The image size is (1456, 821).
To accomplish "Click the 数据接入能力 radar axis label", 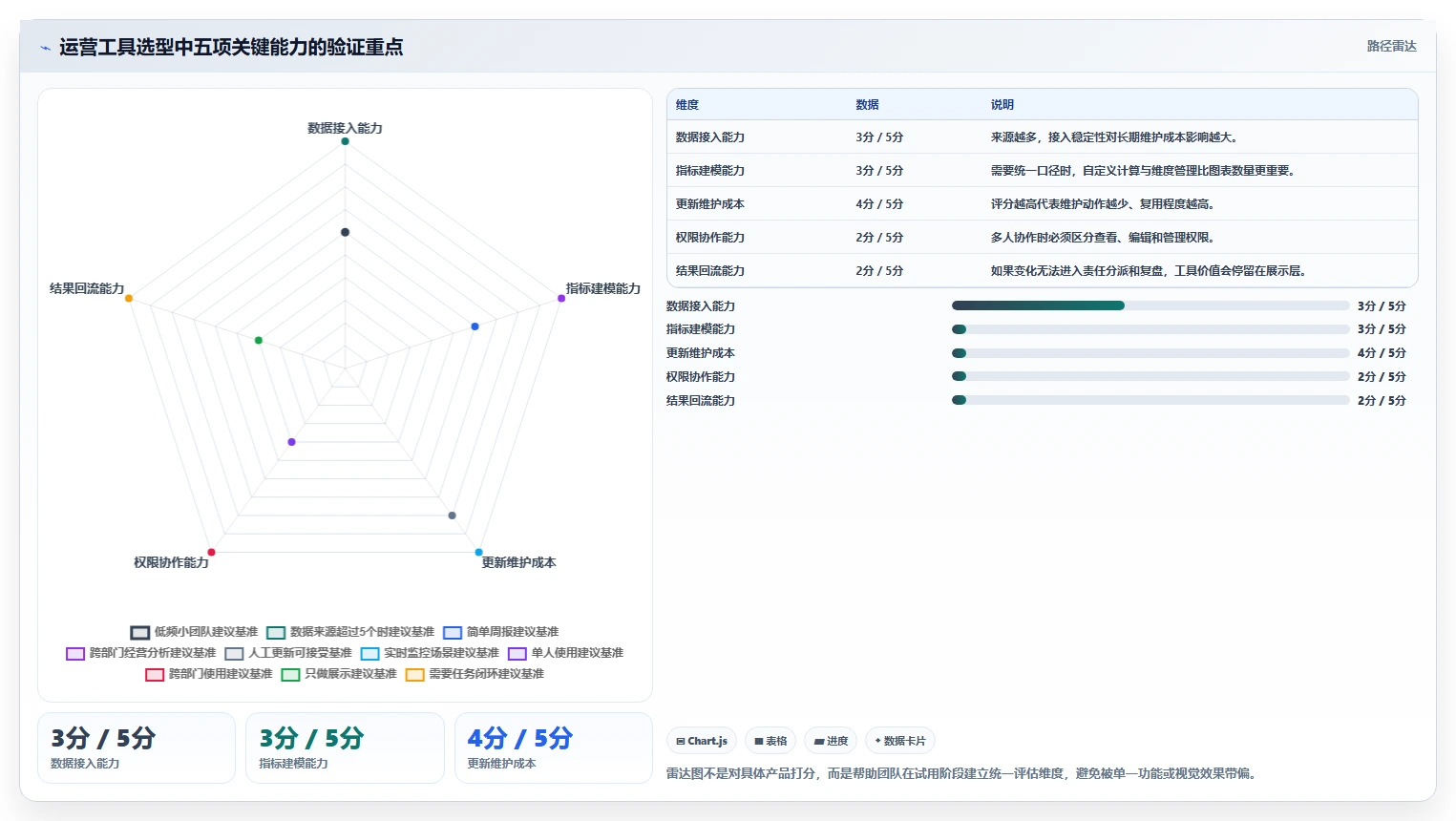I will coord(345,128).
